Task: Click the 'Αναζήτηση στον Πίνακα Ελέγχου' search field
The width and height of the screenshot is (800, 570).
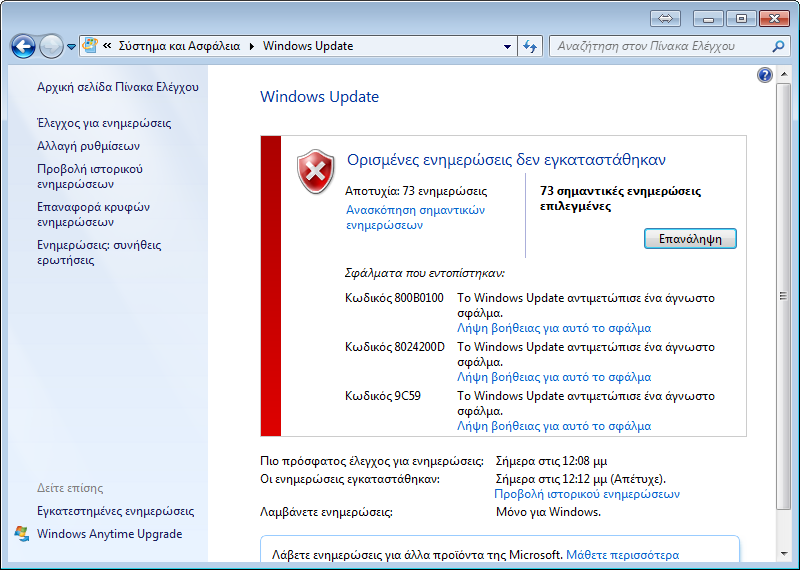Action: point(660,46)
